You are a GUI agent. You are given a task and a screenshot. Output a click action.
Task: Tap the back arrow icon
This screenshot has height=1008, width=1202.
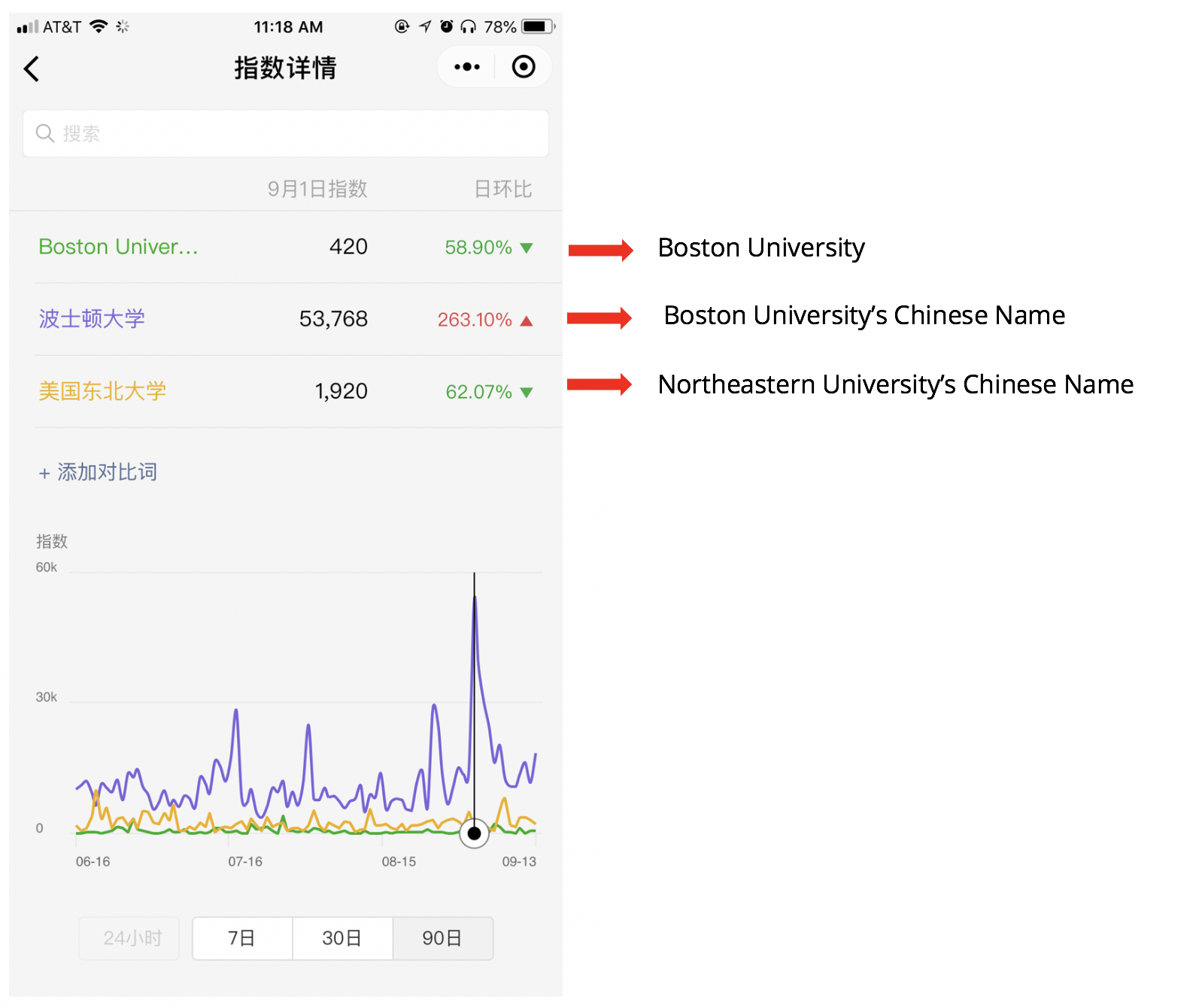tap(31, 68)
